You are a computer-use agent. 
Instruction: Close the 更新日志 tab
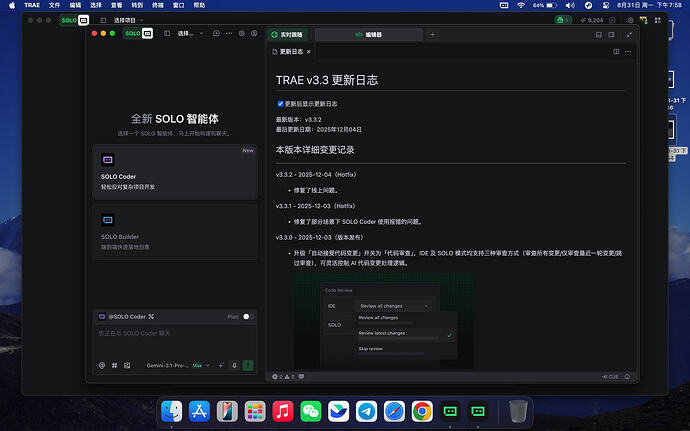pyautogui.click(x=308, y=52)
